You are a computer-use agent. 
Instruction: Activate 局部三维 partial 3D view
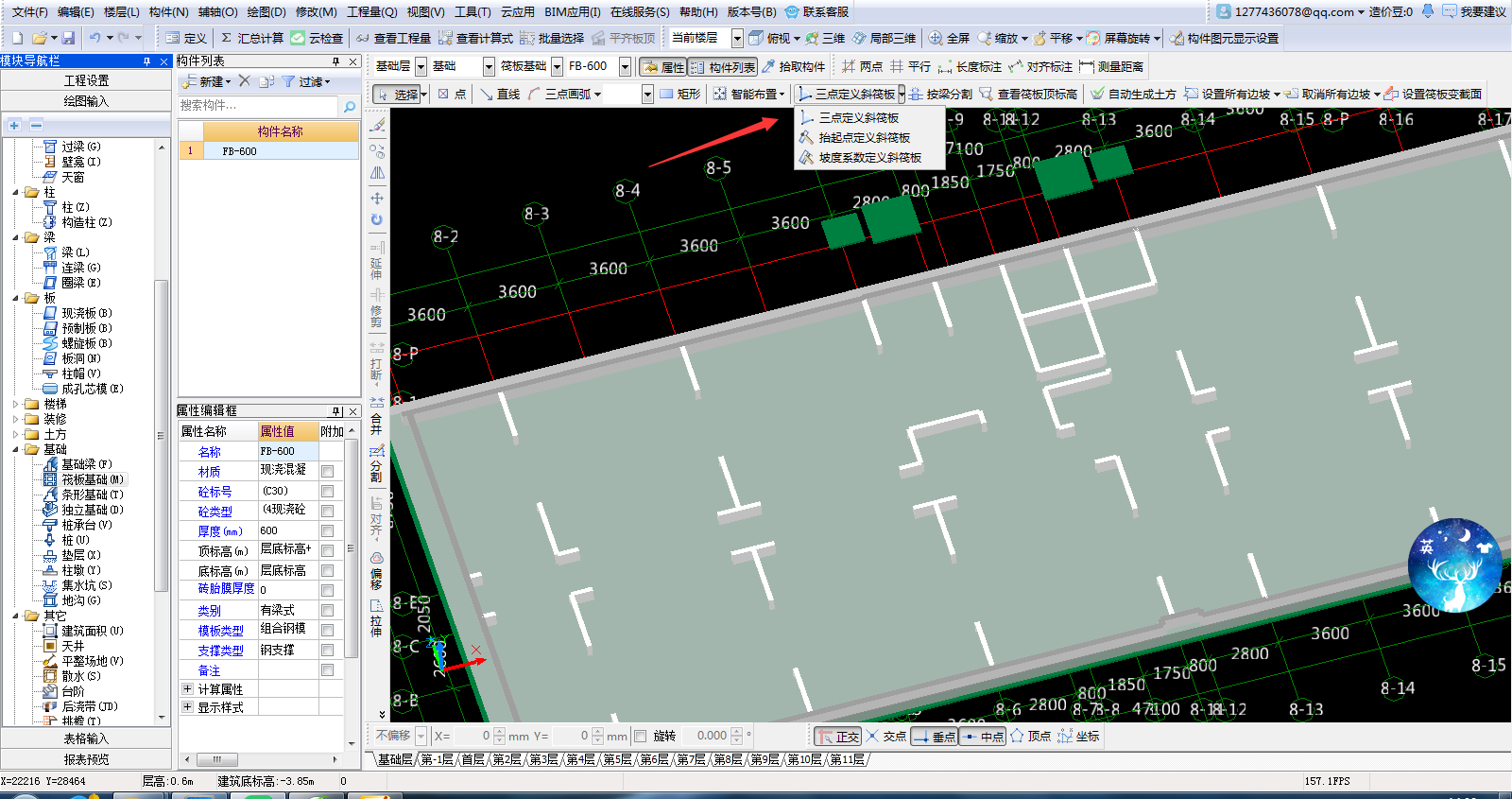coord(885,38)
